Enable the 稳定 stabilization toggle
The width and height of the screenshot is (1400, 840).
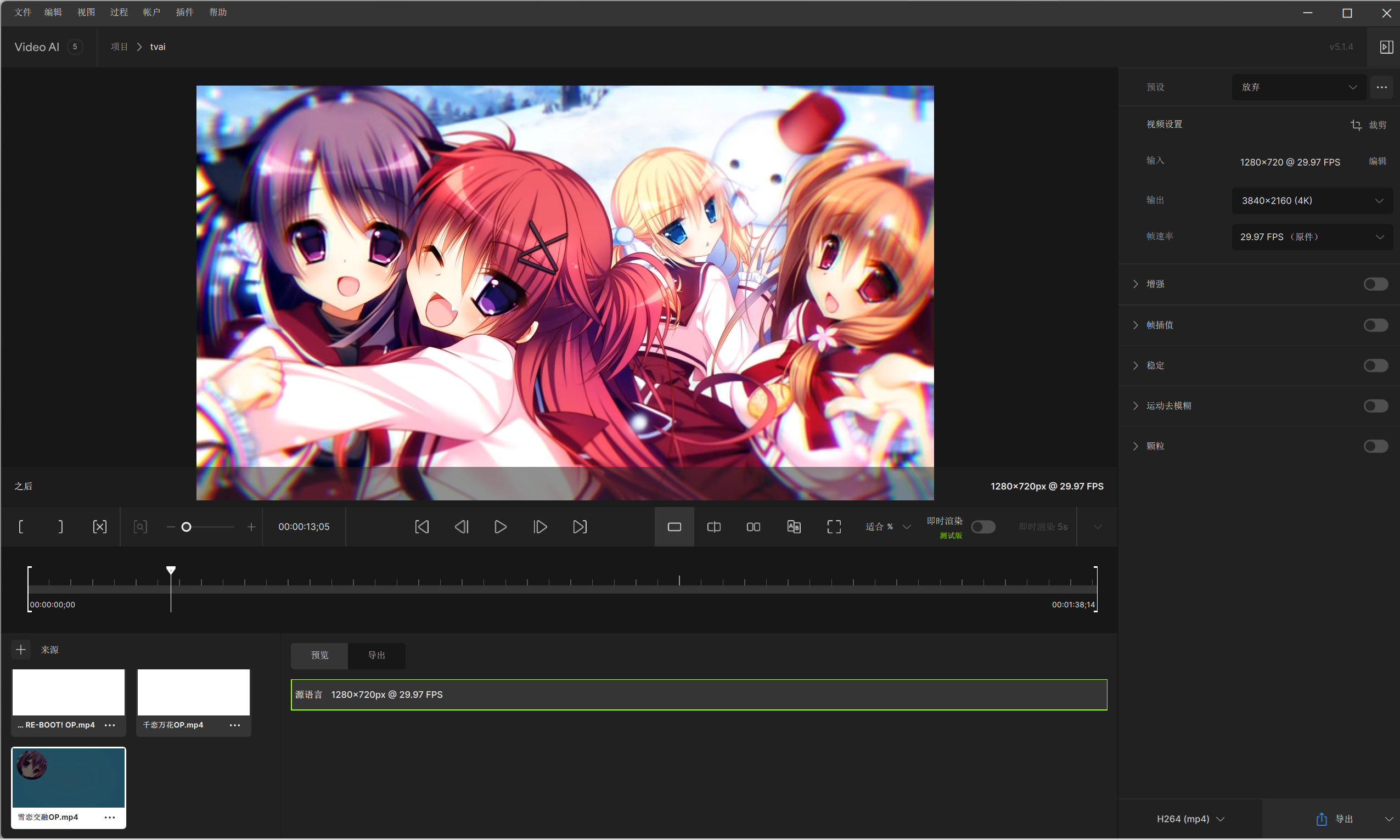(x=1376, y=365)
